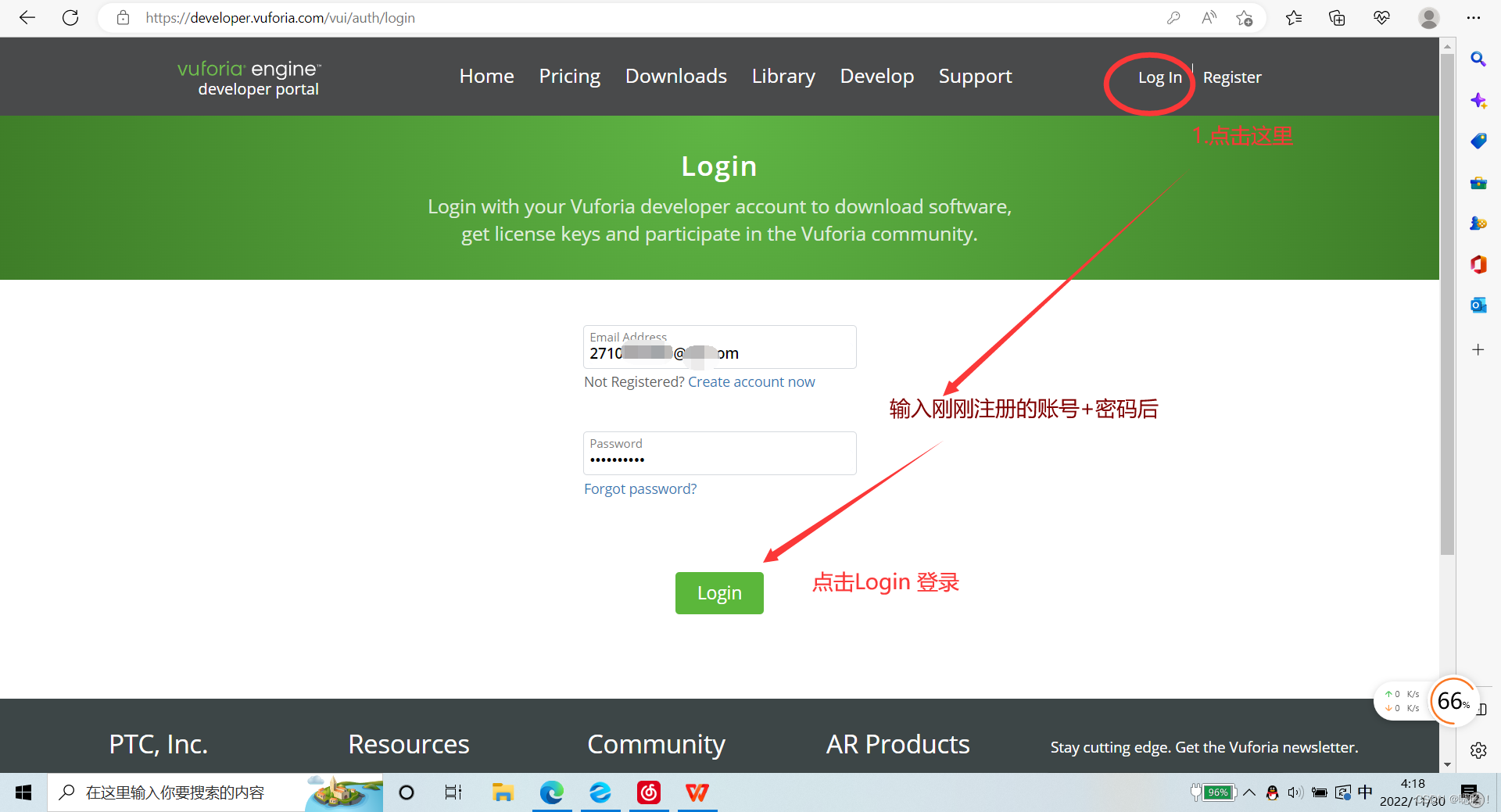Open the Downloads page
This screenshot has width=1501, height=812.
point(676,76)
